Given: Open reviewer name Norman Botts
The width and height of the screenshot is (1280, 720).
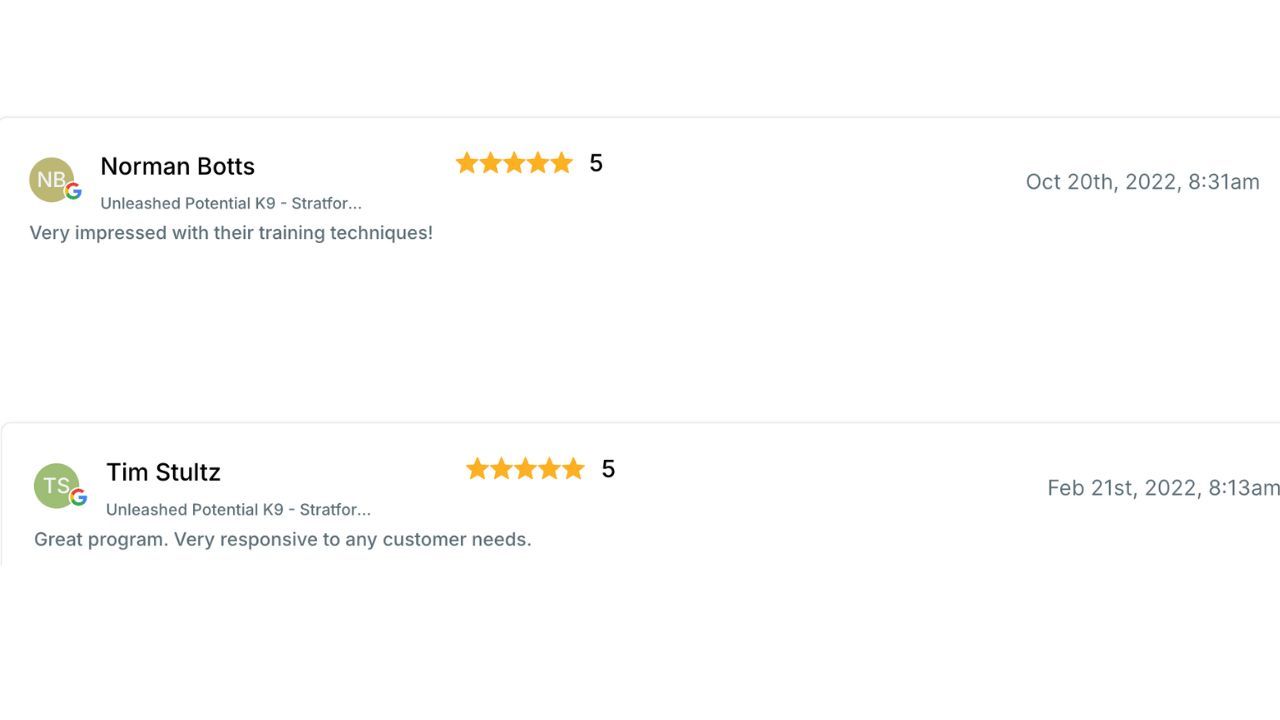Looking at the screenshot, I should coord(177,166).
